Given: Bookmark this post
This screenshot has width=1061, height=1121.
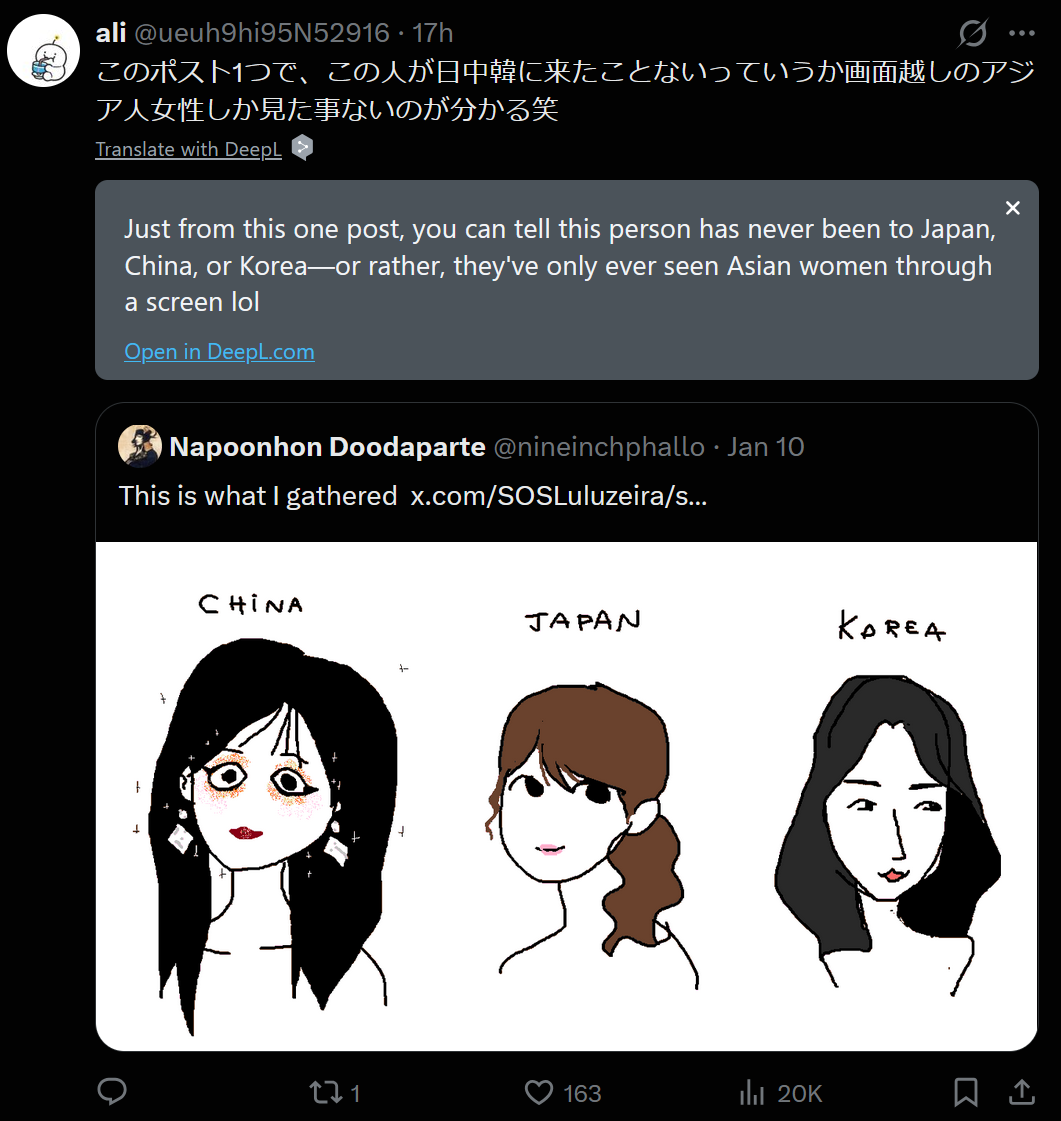Looking at the screenshot, I should [x=966, y=1092].
